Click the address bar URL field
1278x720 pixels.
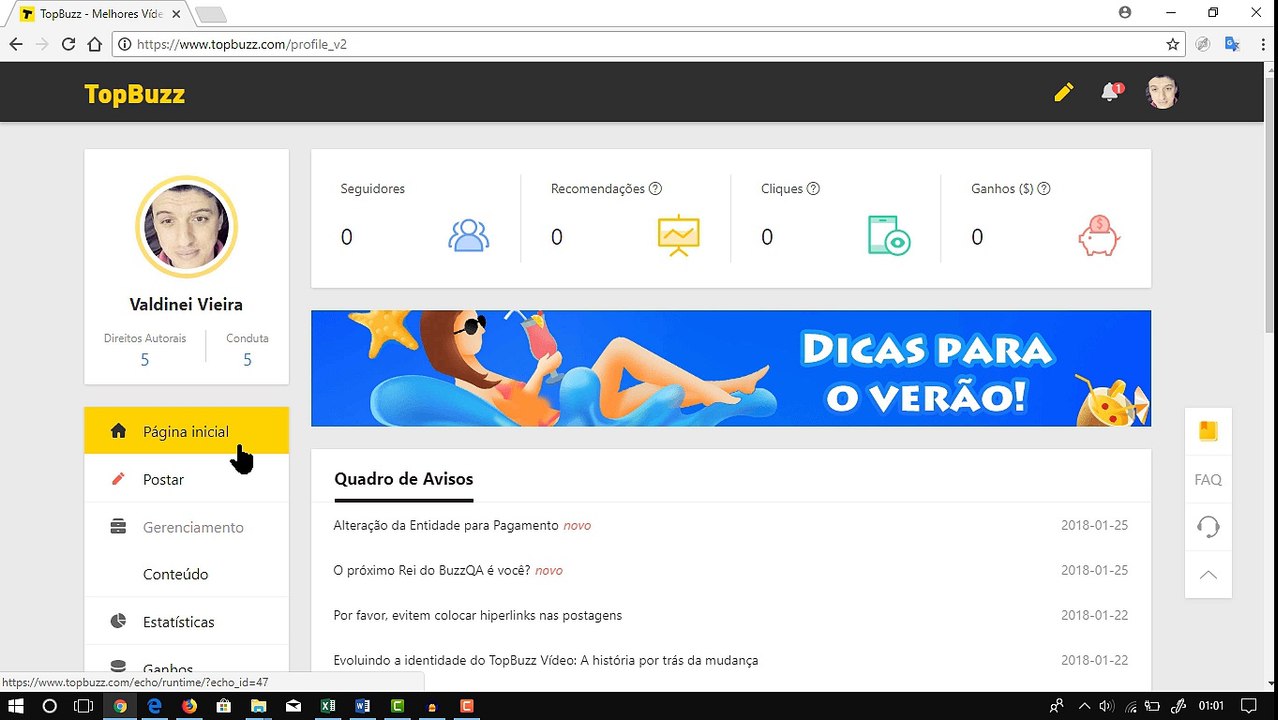click(648, 44)
